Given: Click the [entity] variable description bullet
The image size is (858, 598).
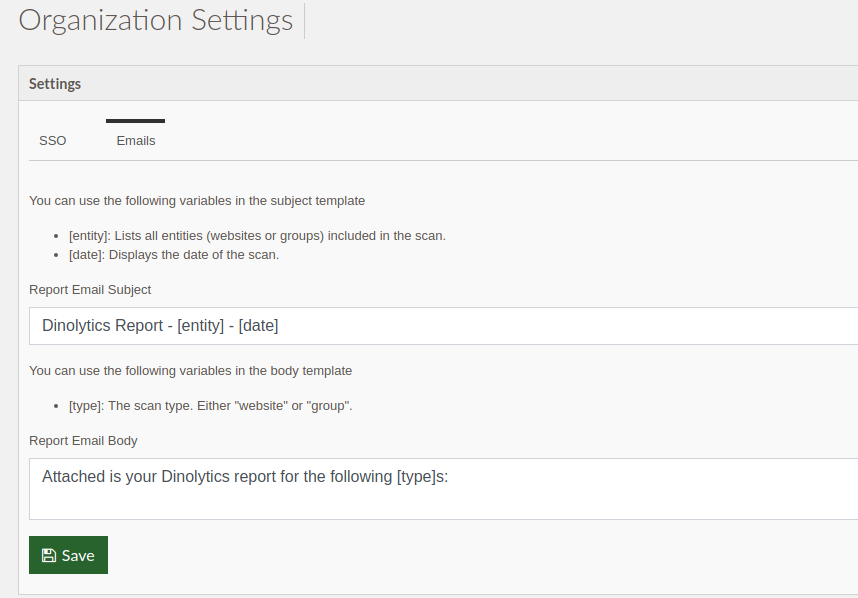Looking at the screenshot, I should point(257,236).
